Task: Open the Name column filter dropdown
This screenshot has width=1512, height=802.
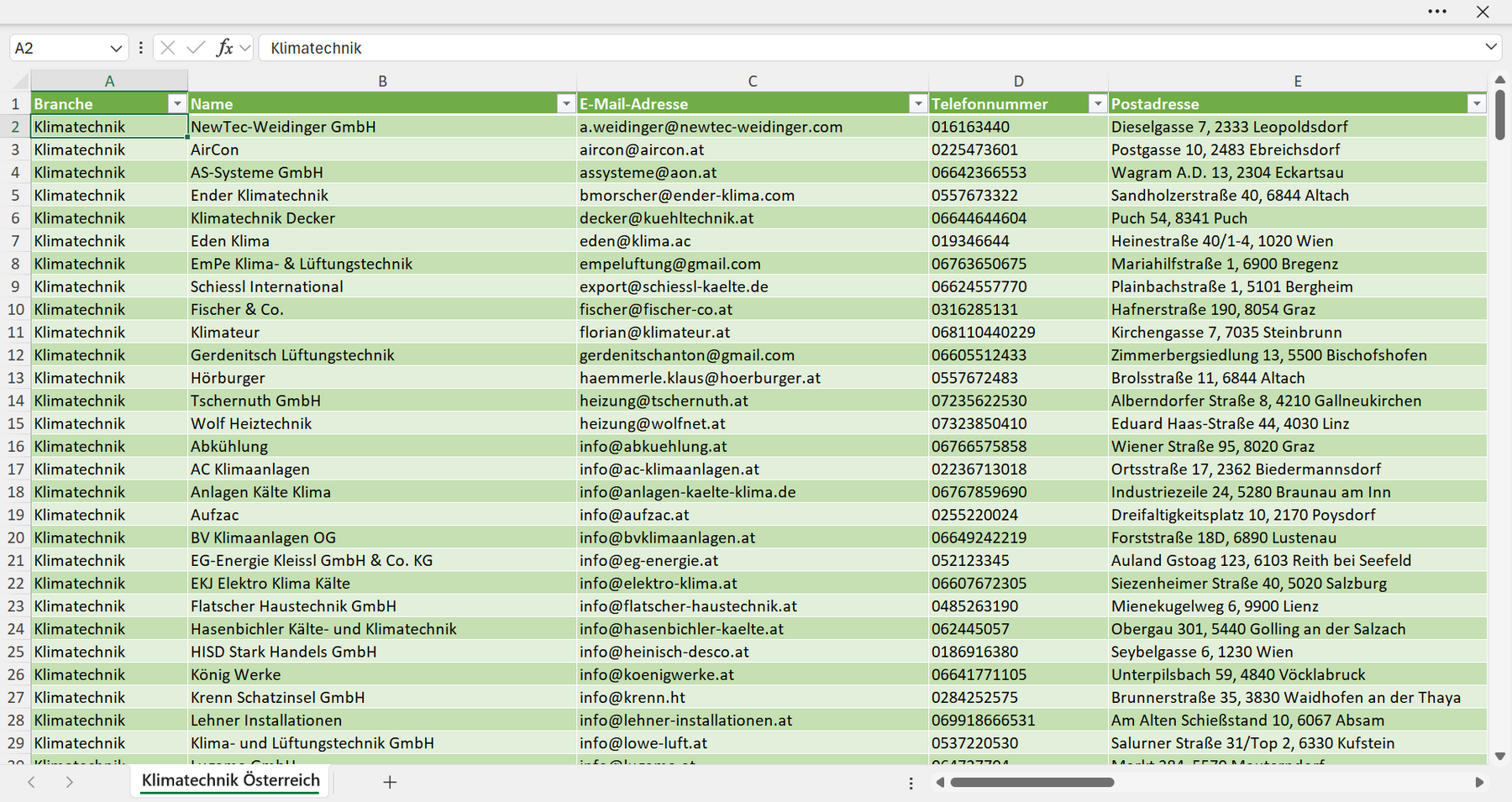Action: (566, 103)
